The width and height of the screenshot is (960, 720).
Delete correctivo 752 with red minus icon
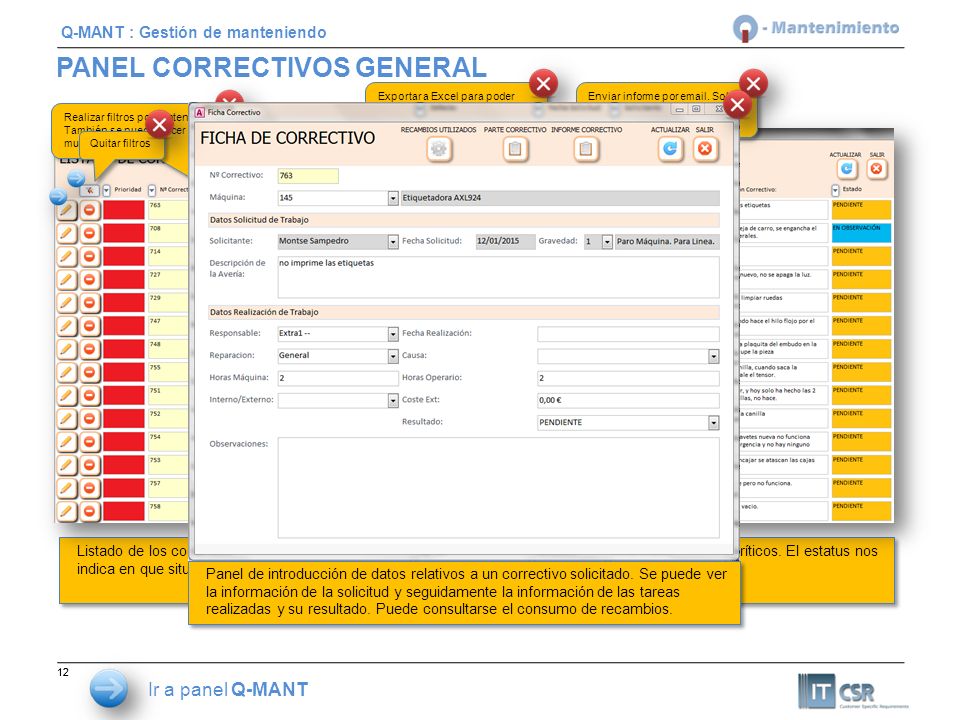point(90,419)
